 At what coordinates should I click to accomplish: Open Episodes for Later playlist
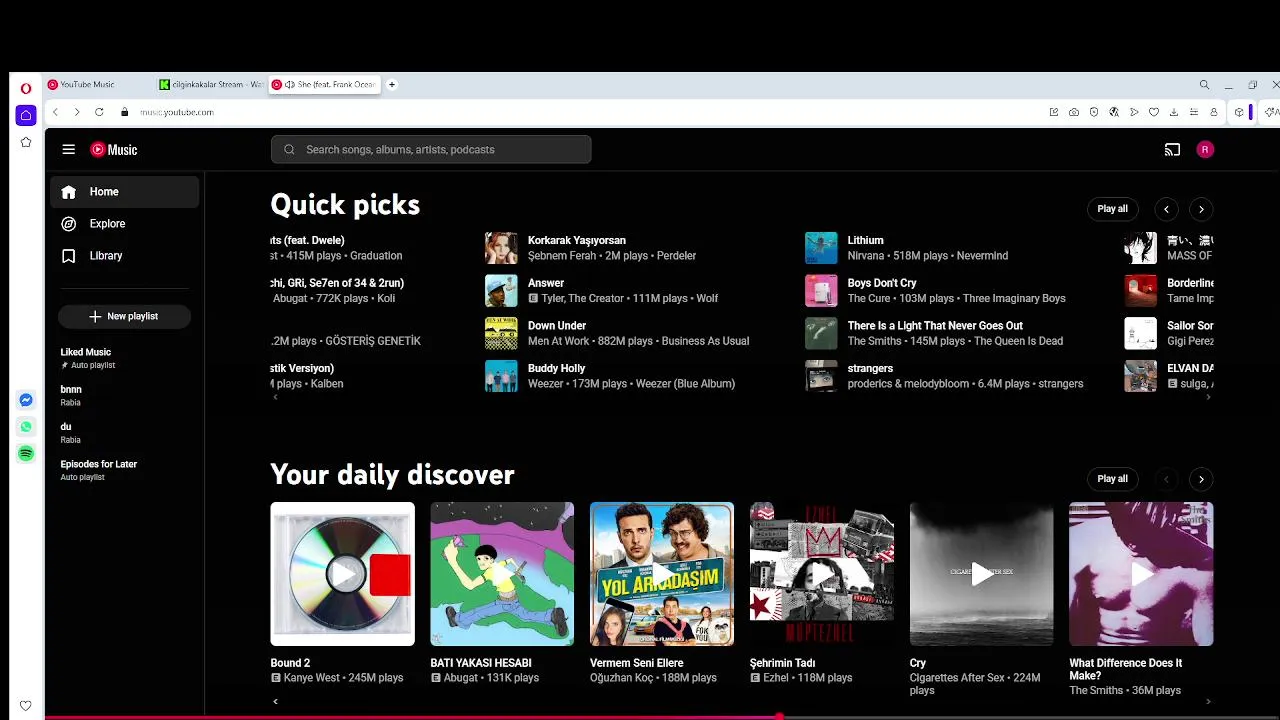click(124, 470)
